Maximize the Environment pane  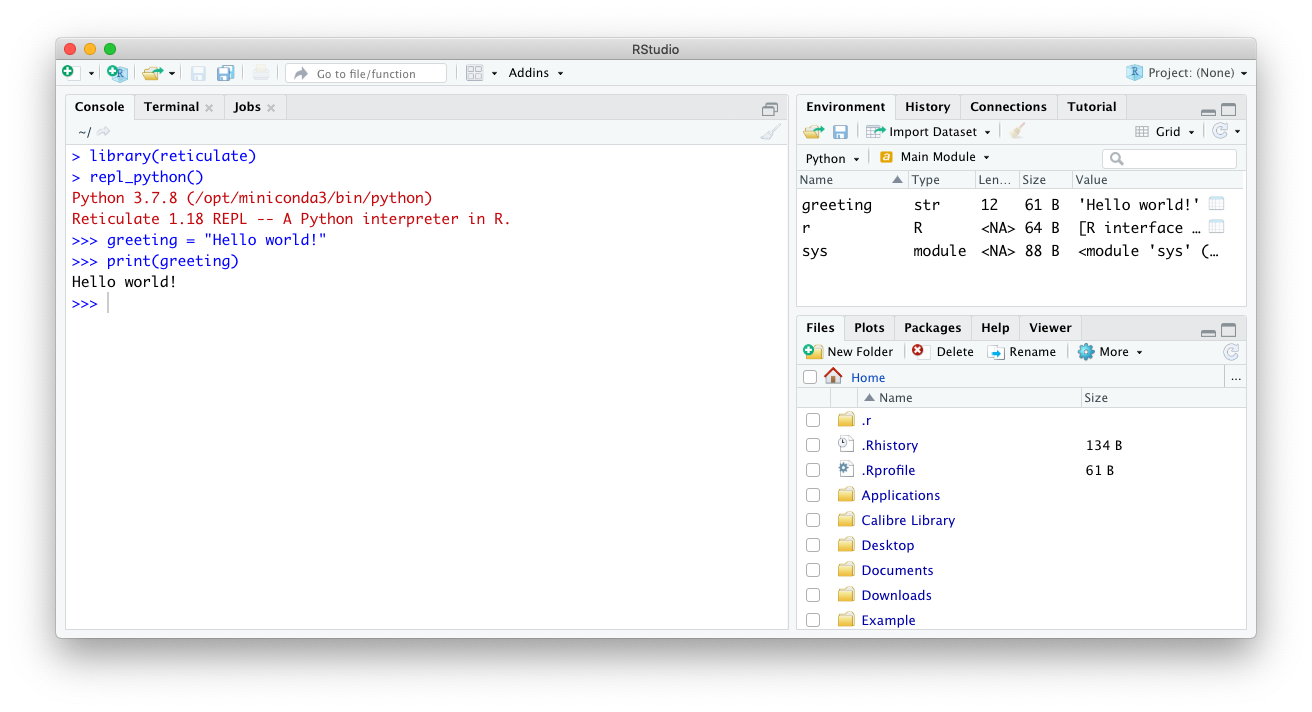1229,109
